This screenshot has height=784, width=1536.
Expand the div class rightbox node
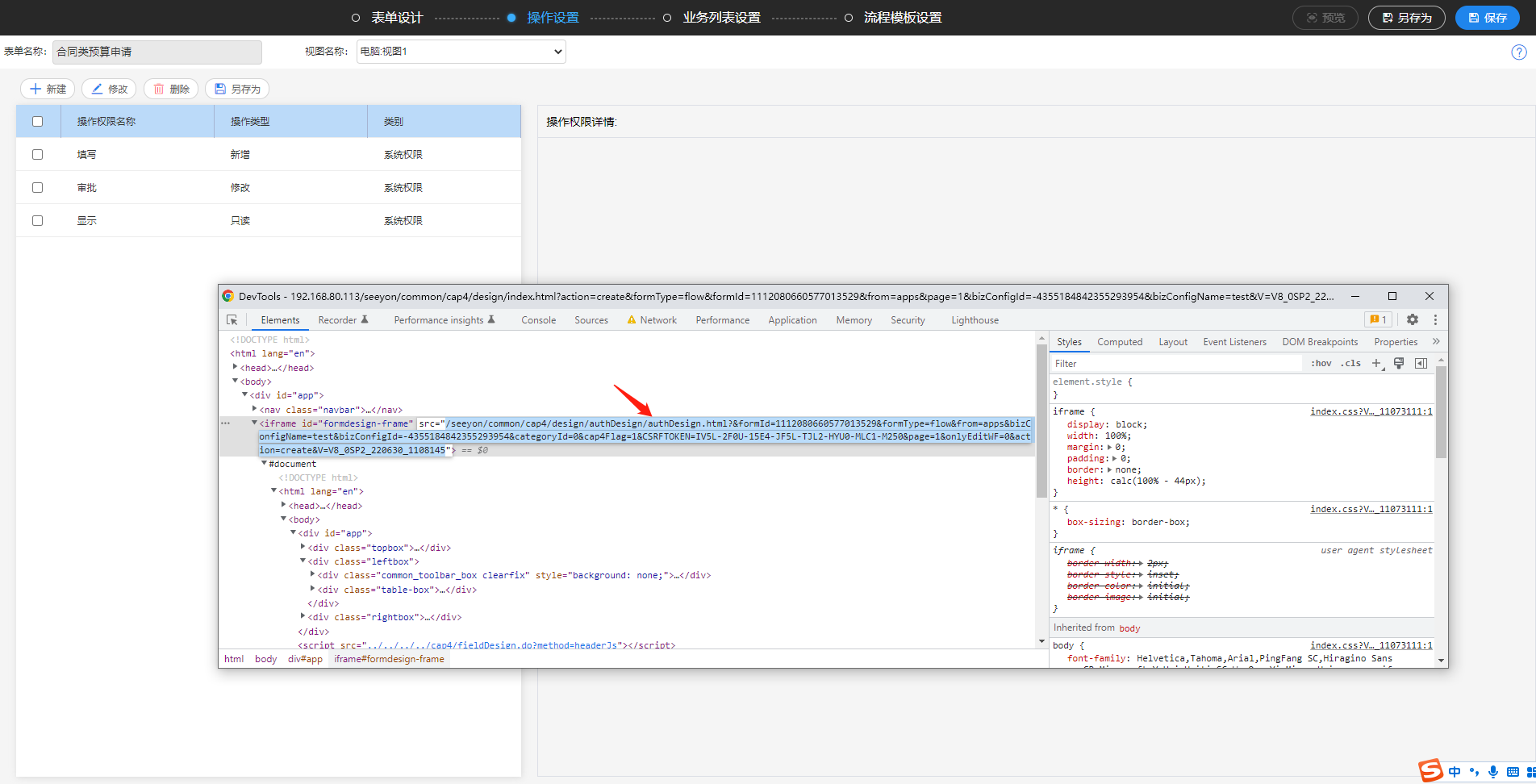click(x=303, y=617)
